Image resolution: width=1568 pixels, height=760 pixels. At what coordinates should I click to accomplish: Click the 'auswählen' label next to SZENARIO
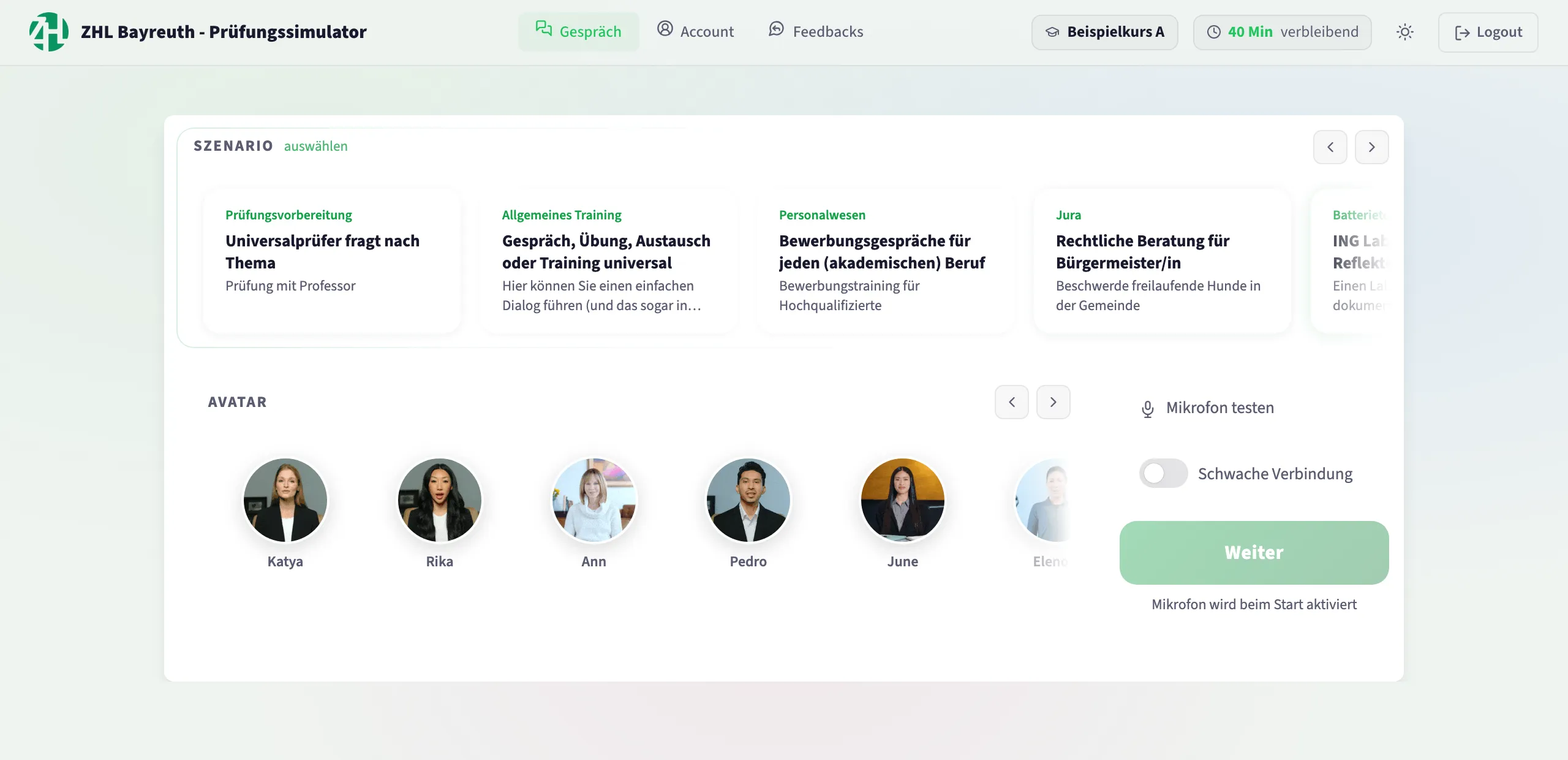[x=315, y=146]
